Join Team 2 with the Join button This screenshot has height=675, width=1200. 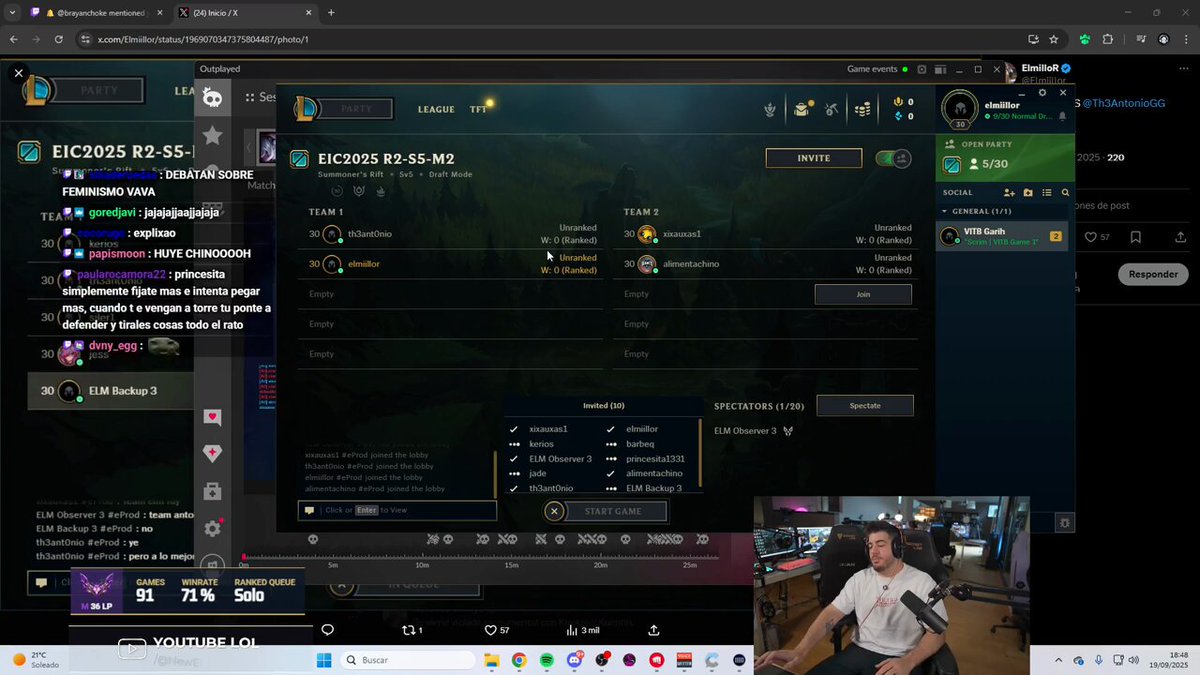[x=863, y=294]
